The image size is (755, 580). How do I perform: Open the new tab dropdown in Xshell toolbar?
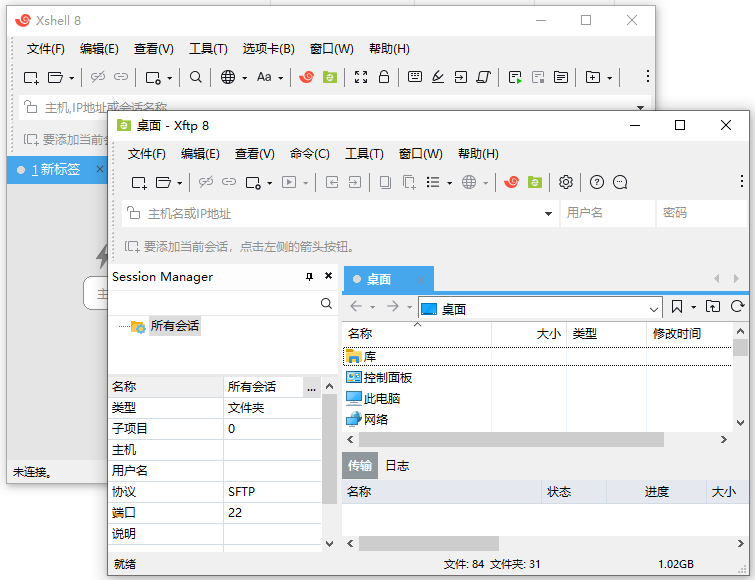coord(609,78)
